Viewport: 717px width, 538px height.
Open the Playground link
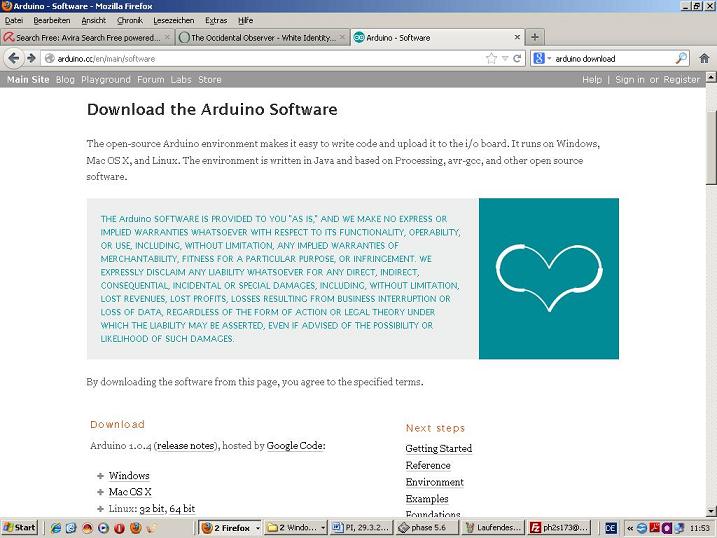106,80
